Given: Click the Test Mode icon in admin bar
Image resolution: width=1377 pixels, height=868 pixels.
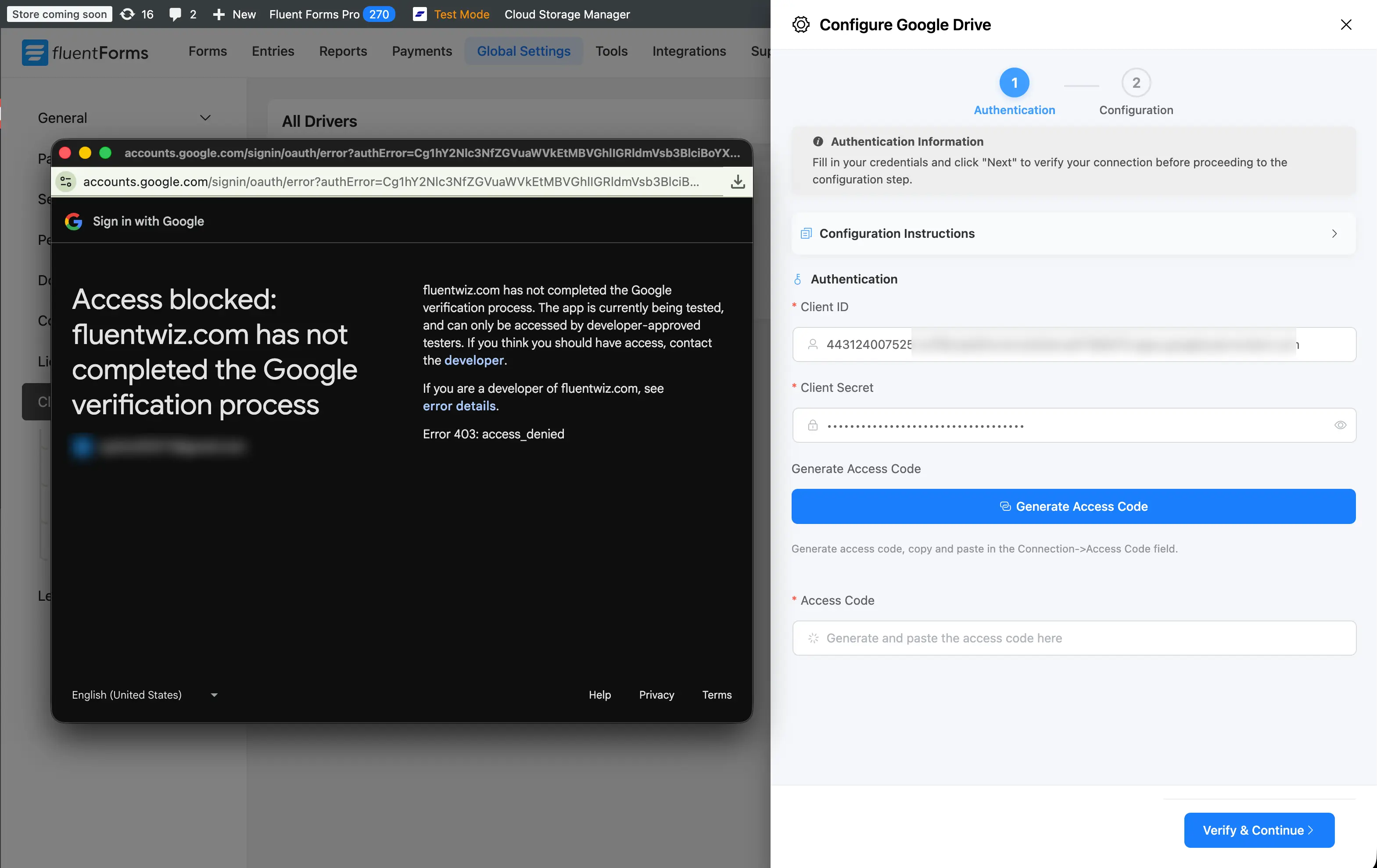Looking at the screenshot, I should (x=420, y=14).
